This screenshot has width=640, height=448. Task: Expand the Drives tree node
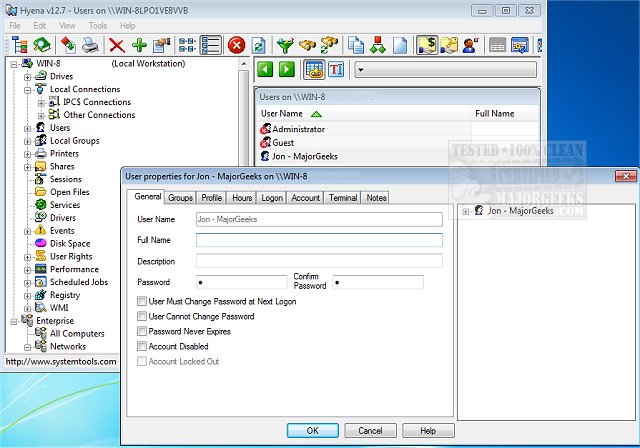pyautogui.click(x=27, y=77)
